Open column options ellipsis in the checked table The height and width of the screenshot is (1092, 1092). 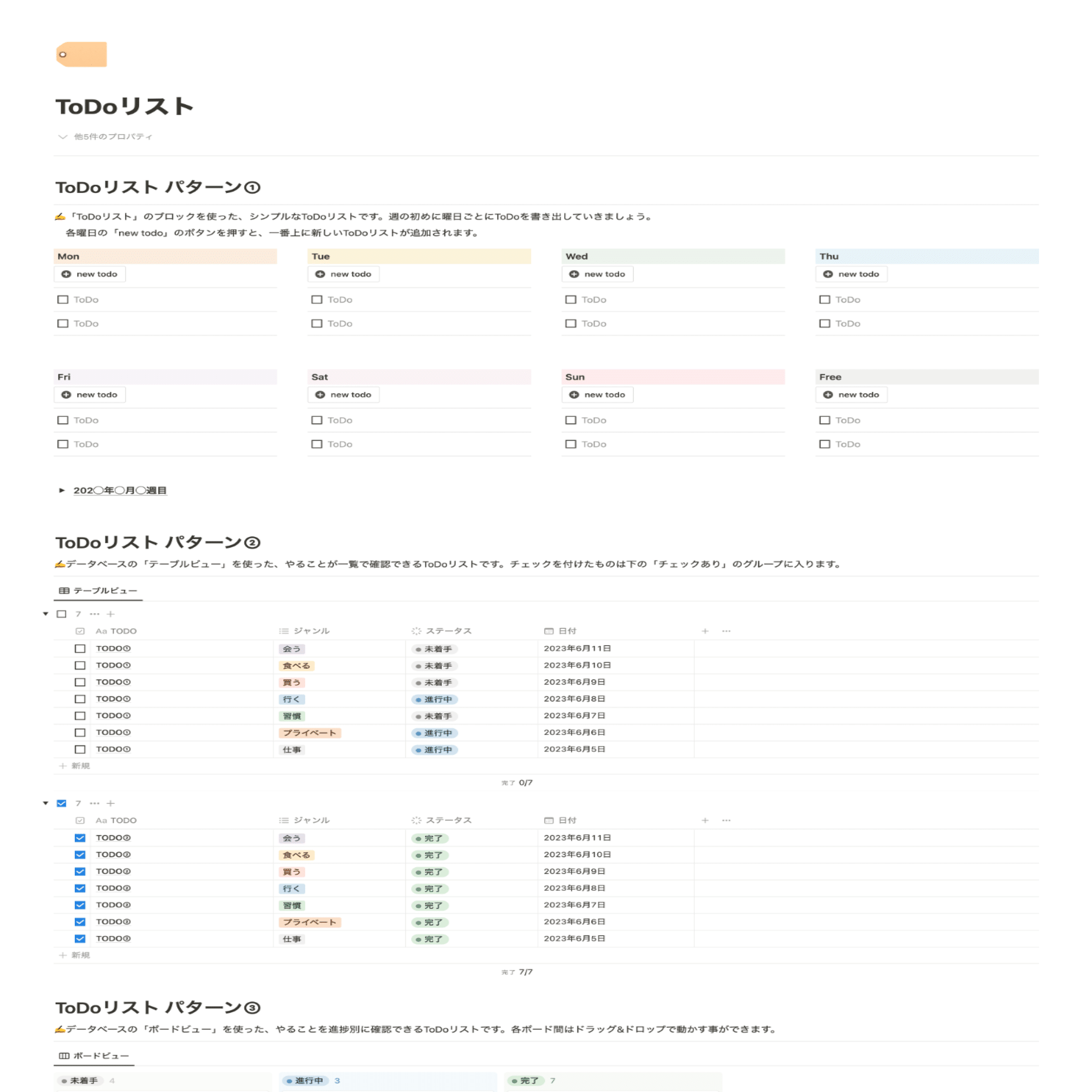point(726,820)
